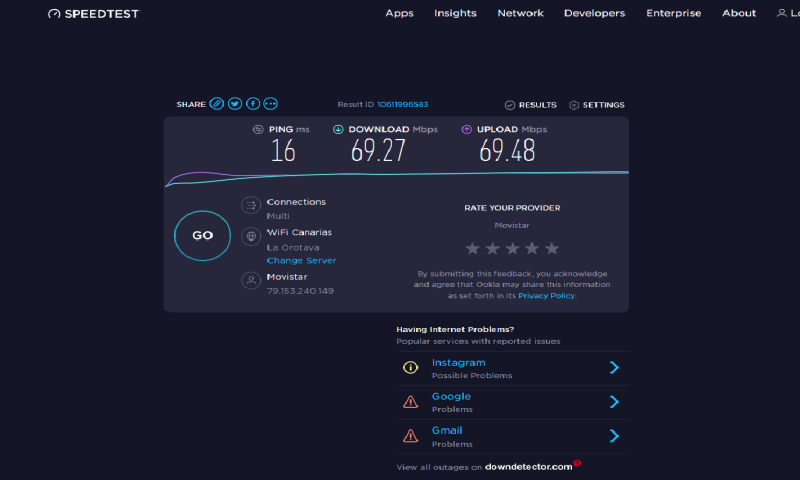Click the Speedtest logo

point(93,14)
